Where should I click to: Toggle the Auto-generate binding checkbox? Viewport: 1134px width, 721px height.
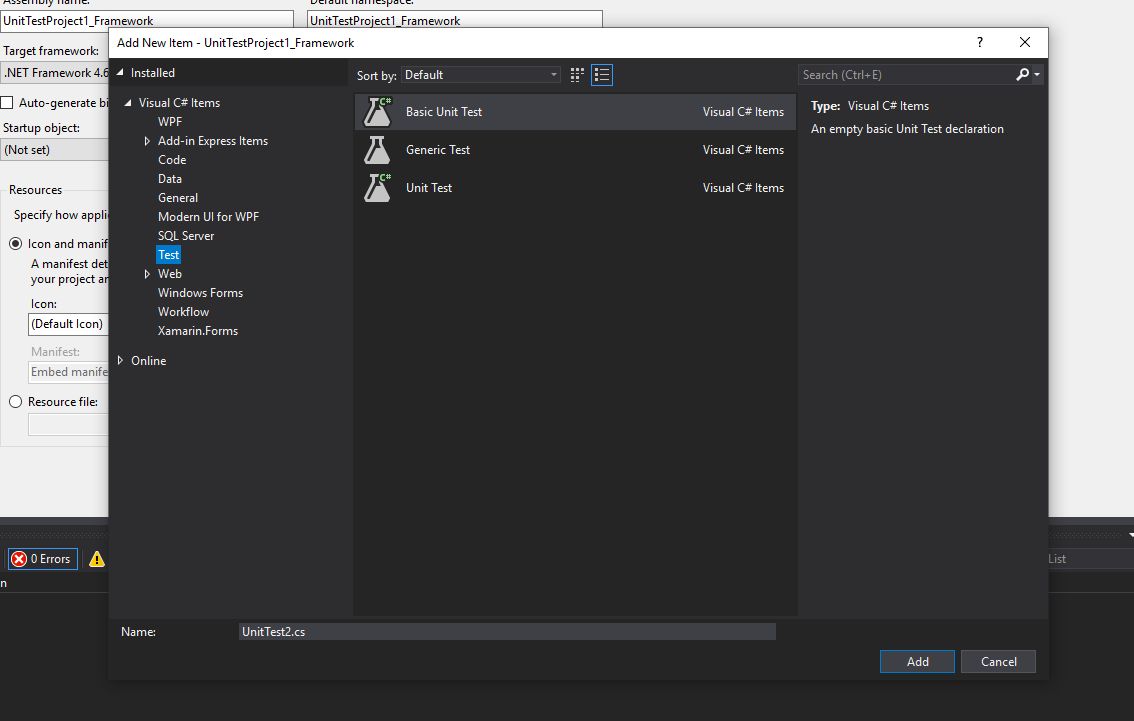click(x=7, y=103)
